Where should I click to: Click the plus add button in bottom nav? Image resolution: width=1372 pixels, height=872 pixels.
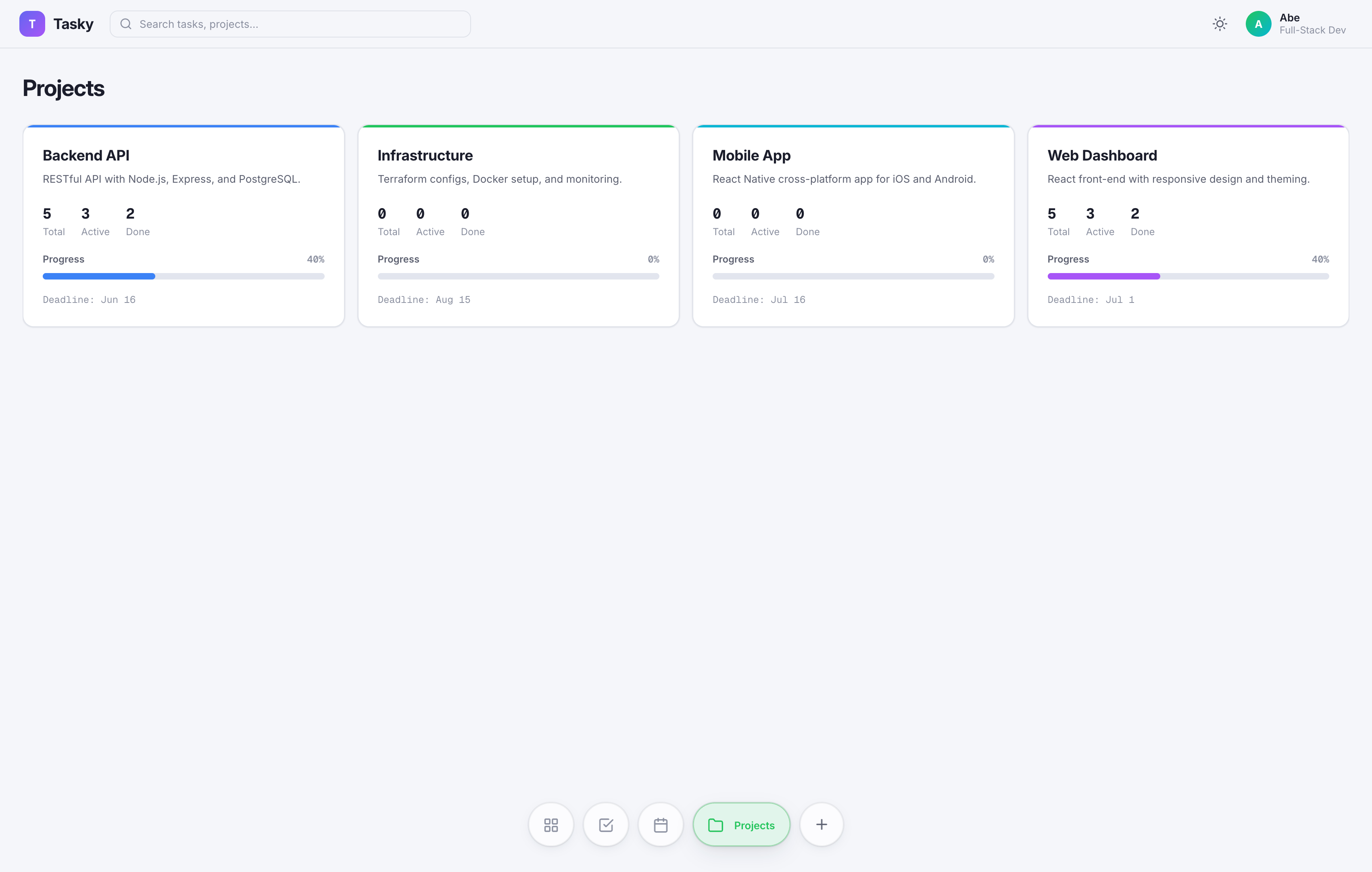click(821, 825)
